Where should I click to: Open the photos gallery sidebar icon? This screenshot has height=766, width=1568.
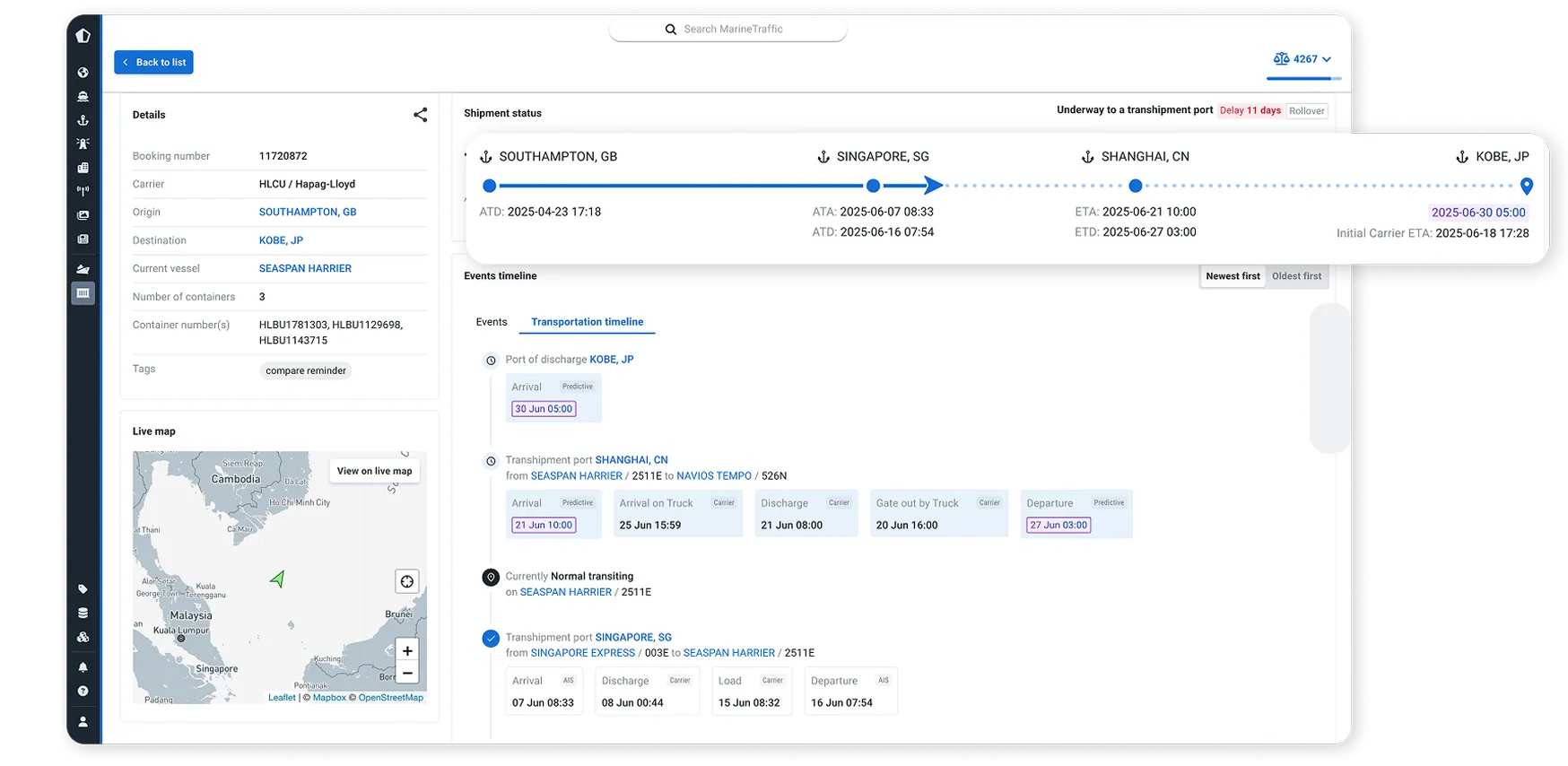83,215
